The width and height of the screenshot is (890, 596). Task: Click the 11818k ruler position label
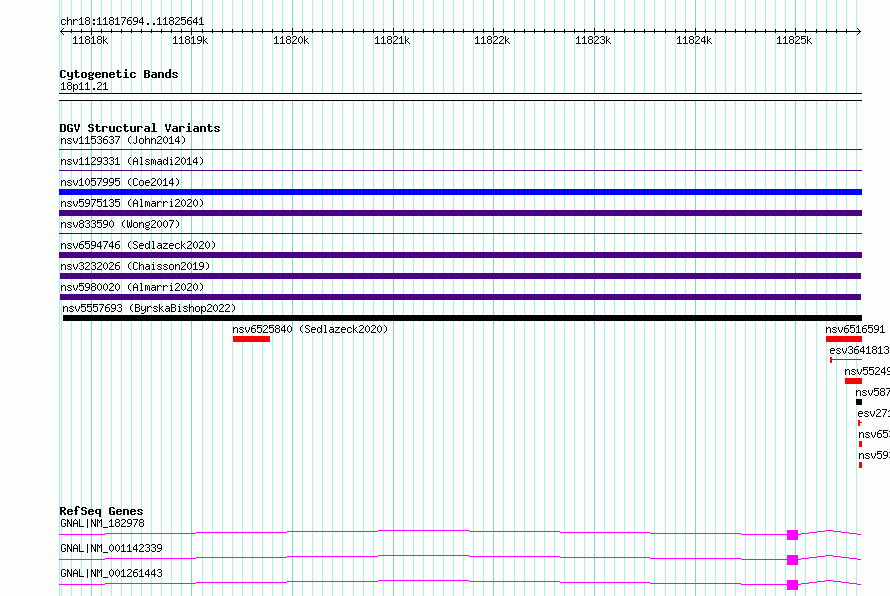[90, 40]
